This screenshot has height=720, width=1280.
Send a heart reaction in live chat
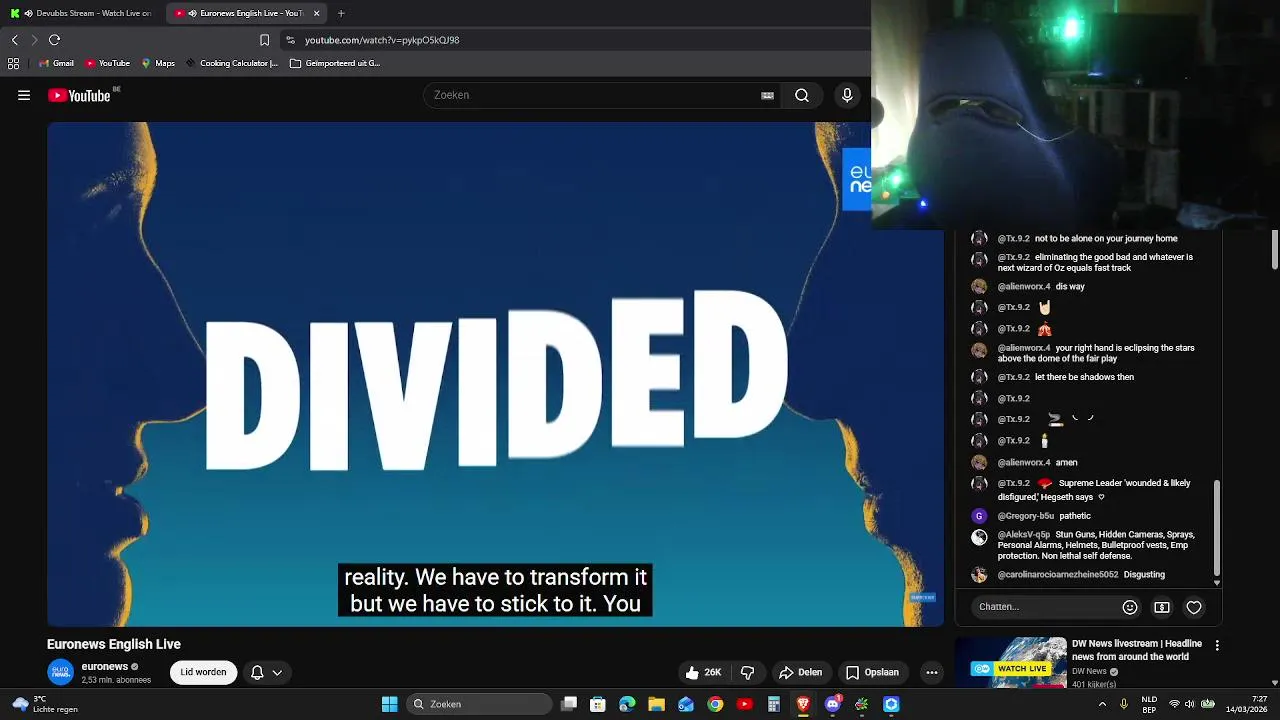pyautogui.click(x=1194, y=607)
